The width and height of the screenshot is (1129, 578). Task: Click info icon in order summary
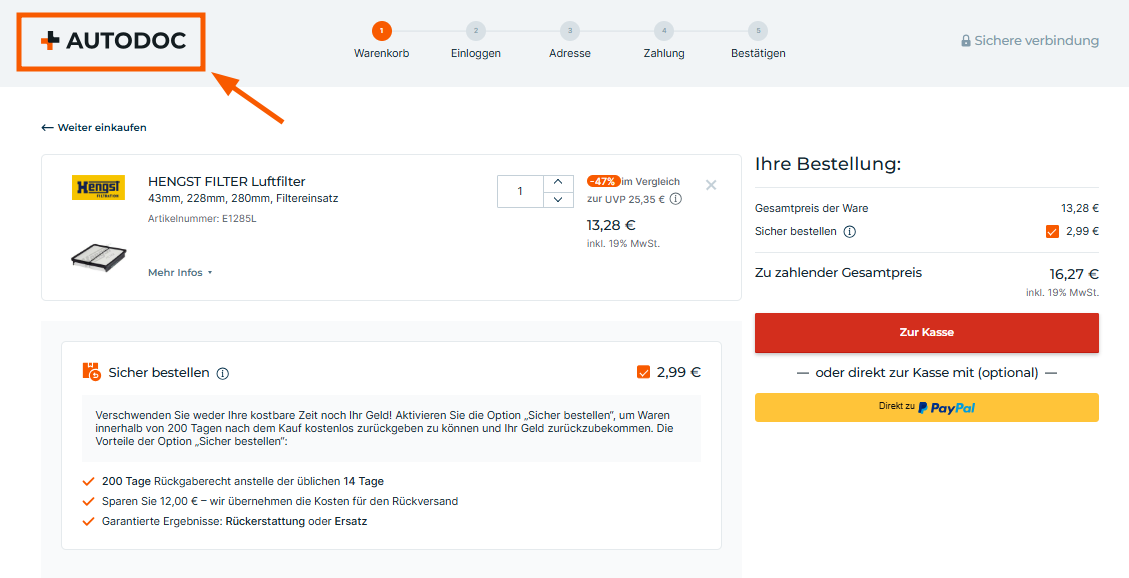[x=849, y=232]
